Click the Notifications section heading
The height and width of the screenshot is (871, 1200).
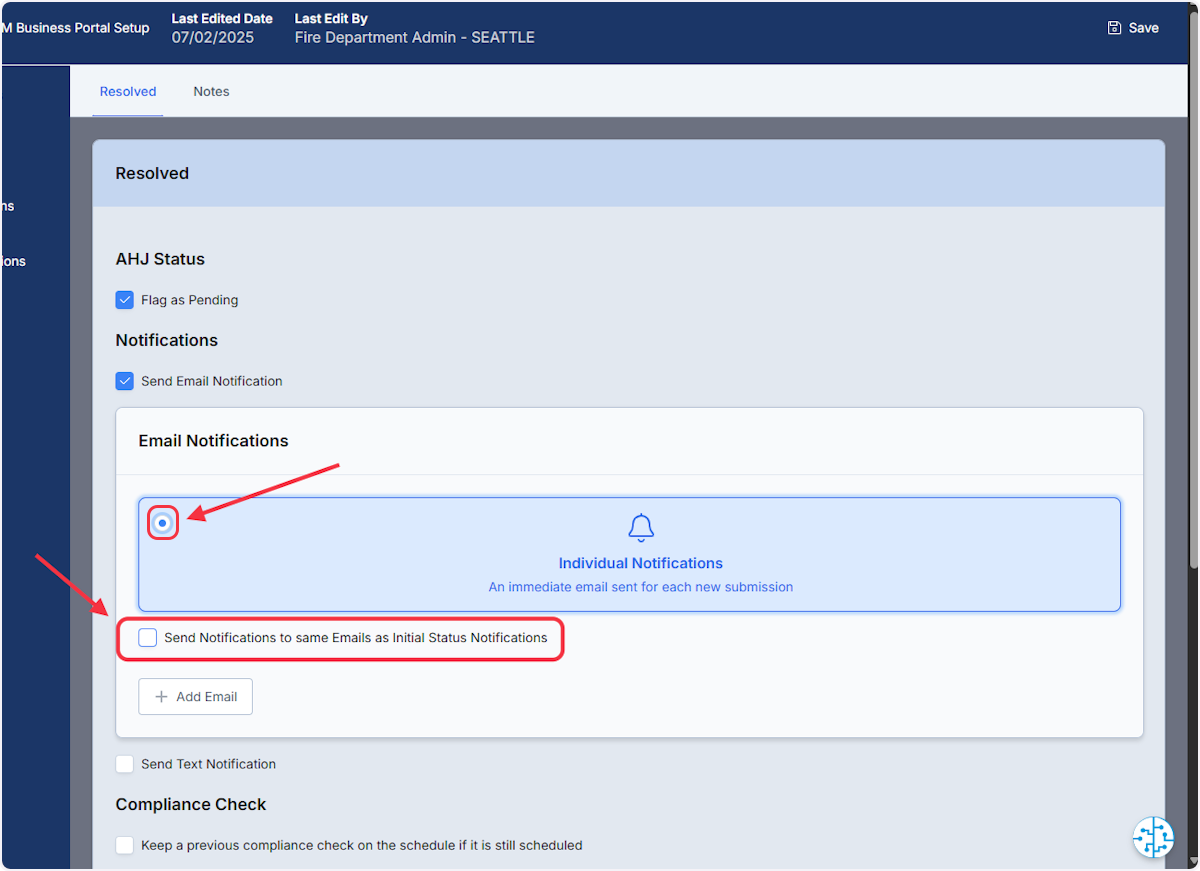[x=167, y=340]
